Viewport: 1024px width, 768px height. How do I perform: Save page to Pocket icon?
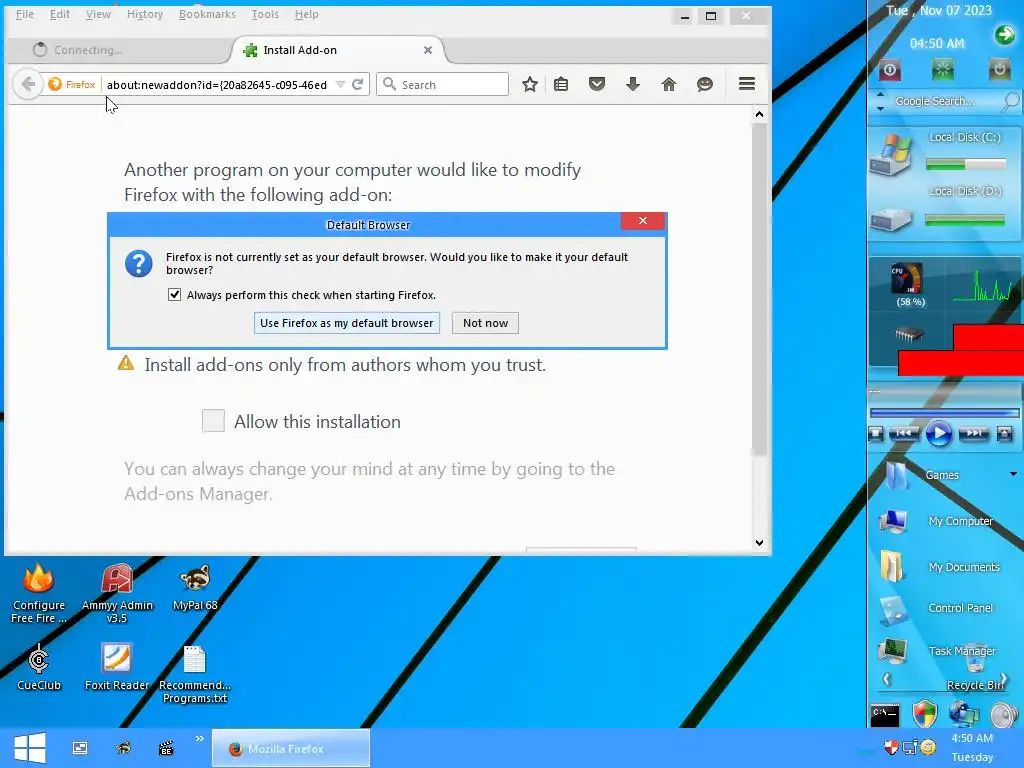pyautogui.click(x=597, y=84)
